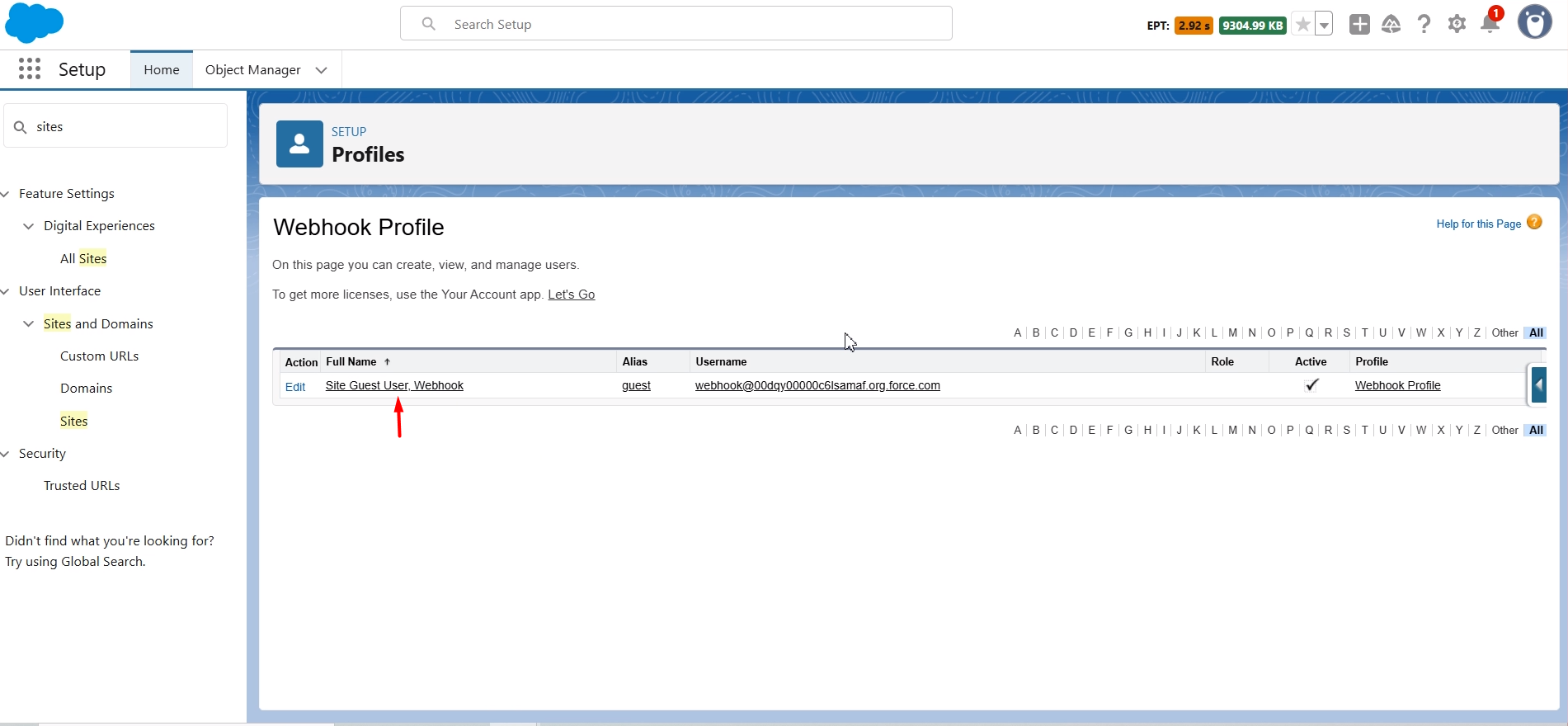Click the EPT 2.92 s badge

1194,26
